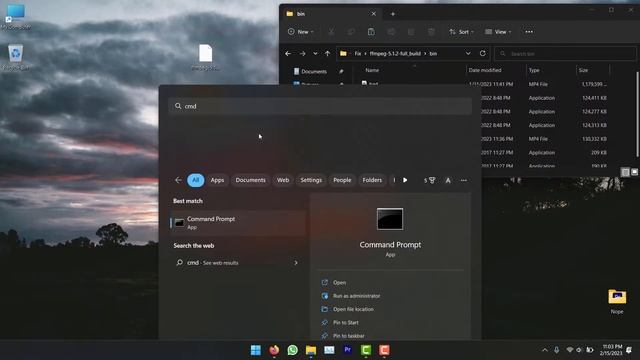Open See more ellipsis in Explorer toolbar
Image resolution: width=640 pixels, height=360 pixels.
[x=529, y=32]
